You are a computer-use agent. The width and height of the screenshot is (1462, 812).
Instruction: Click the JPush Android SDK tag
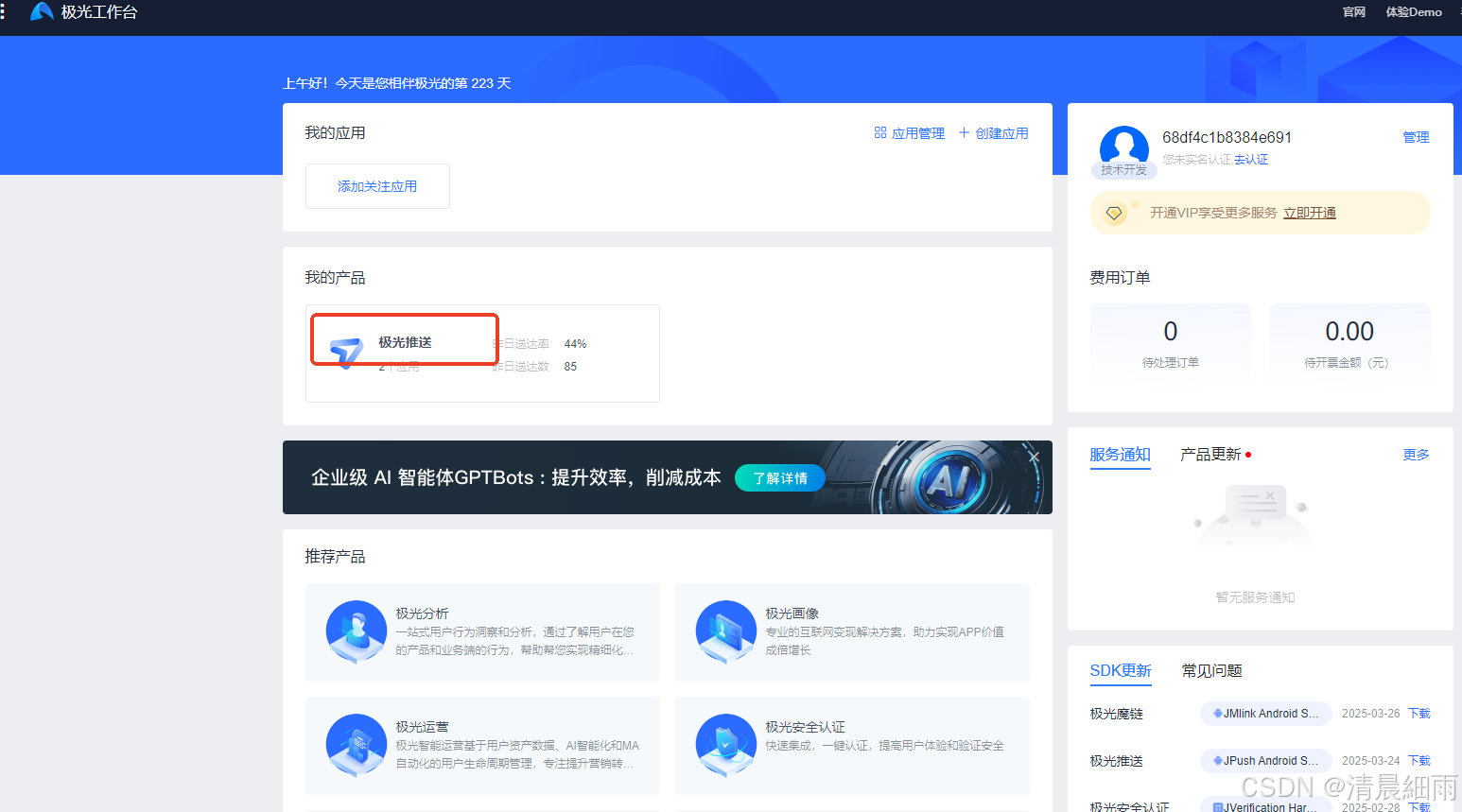(x=1266, y=761)
